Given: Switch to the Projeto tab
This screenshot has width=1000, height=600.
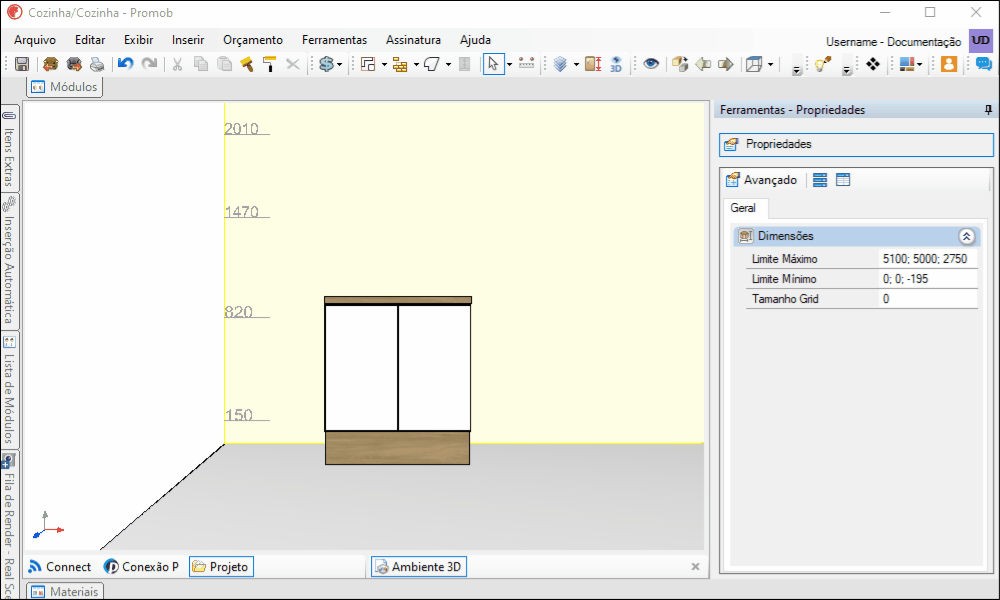Looking at the screenshot, I should [221, 566].
